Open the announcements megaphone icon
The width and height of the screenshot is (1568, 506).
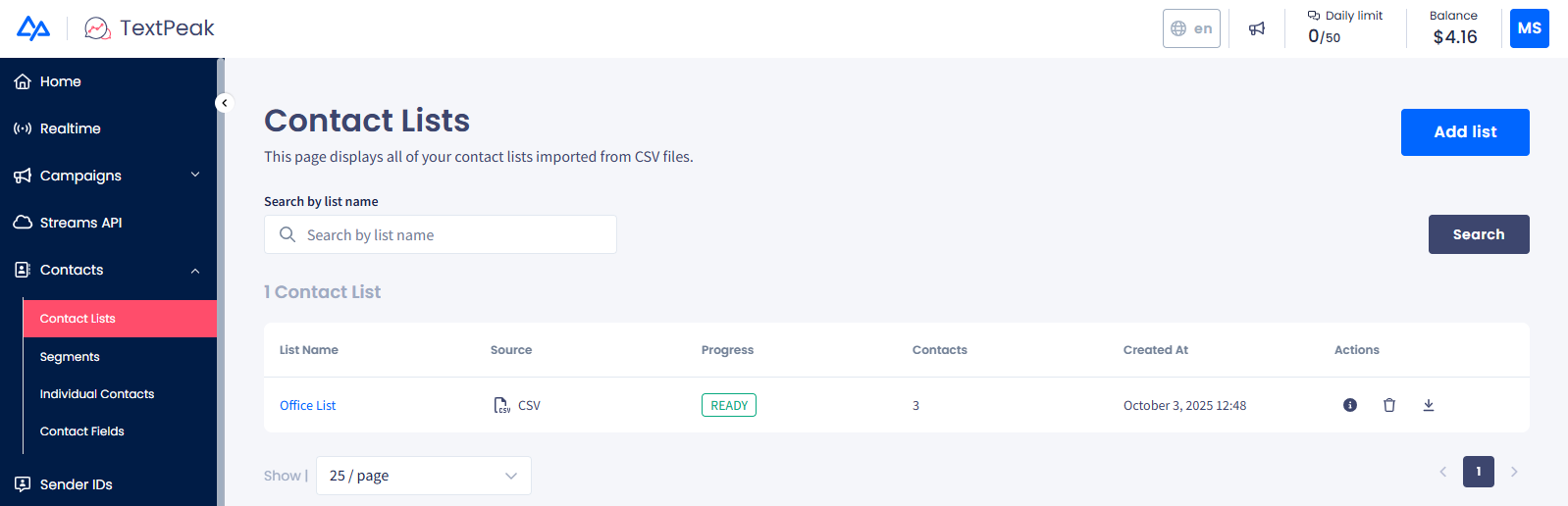click(1257, 28)
